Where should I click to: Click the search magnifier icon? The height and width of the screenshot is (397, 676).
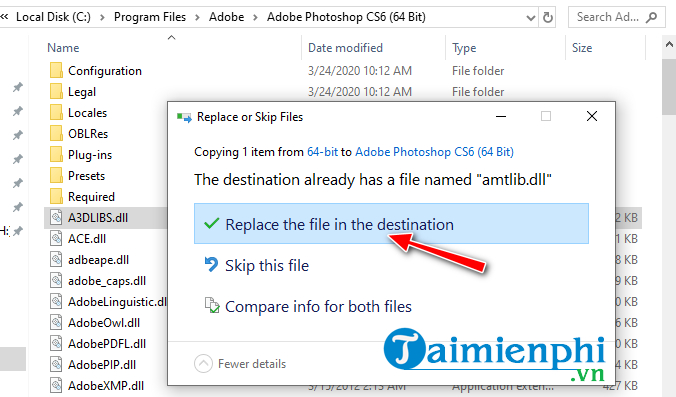pos(651,17)
